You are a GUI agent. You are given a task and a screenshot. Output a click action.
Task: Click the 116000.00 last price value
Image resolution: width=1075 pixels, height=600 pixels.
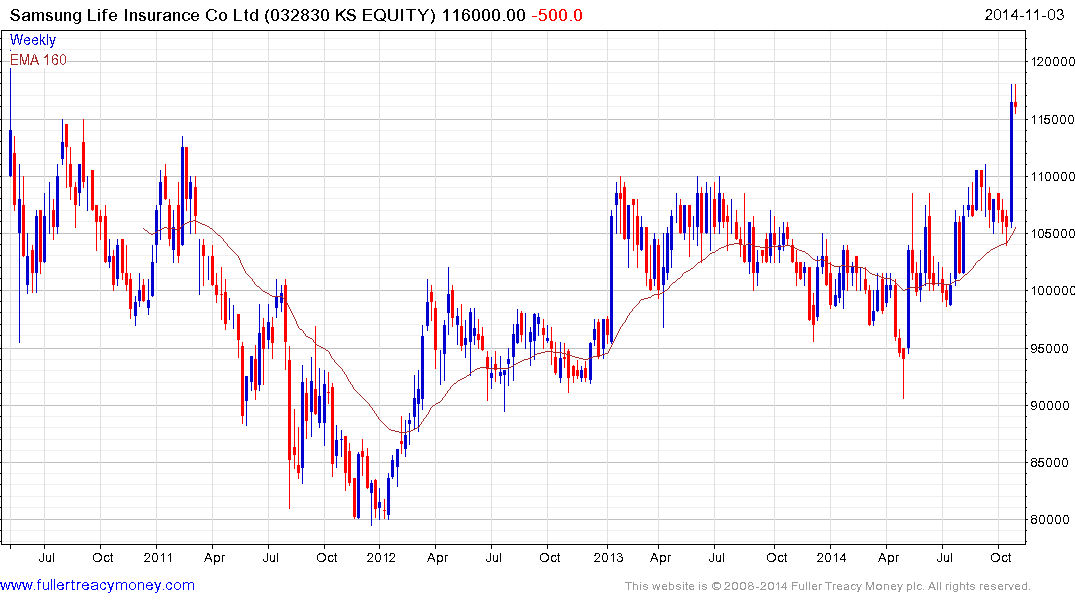pos(483,15)
